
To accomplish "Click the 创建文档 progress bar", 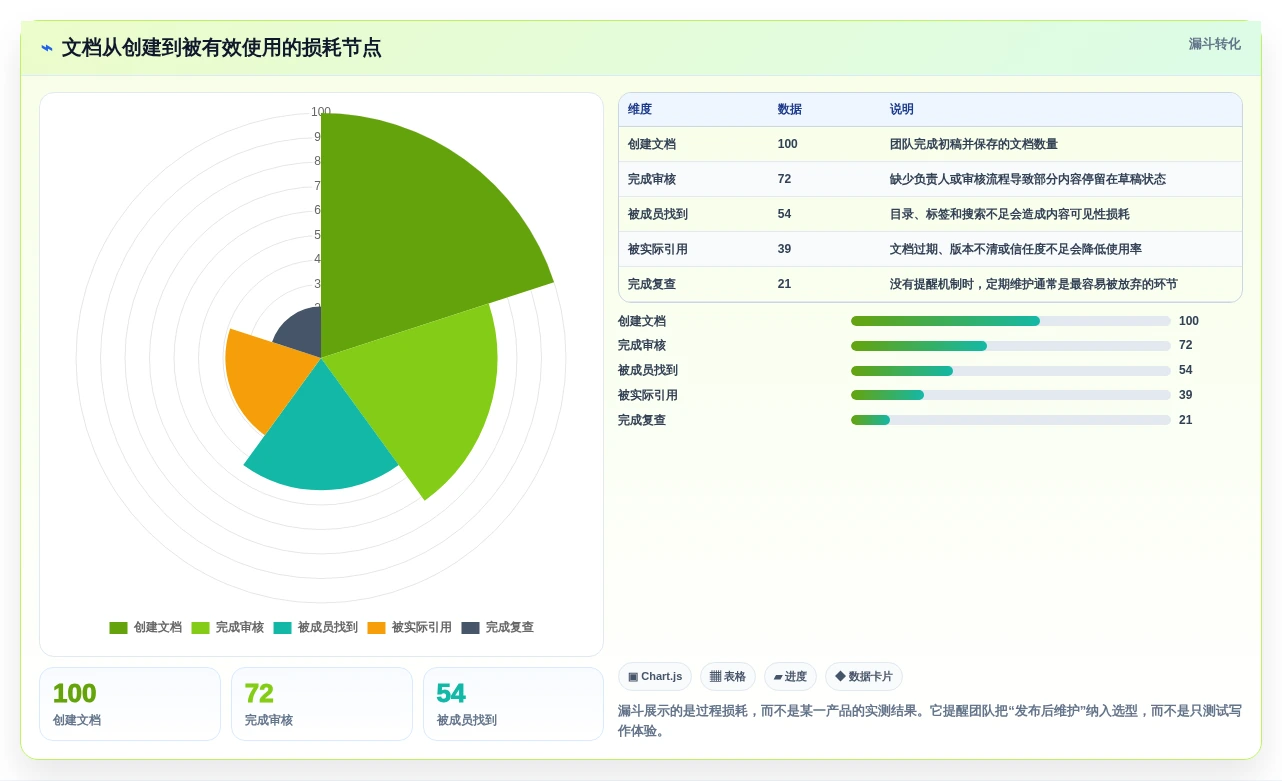I will pos(1011,321).
